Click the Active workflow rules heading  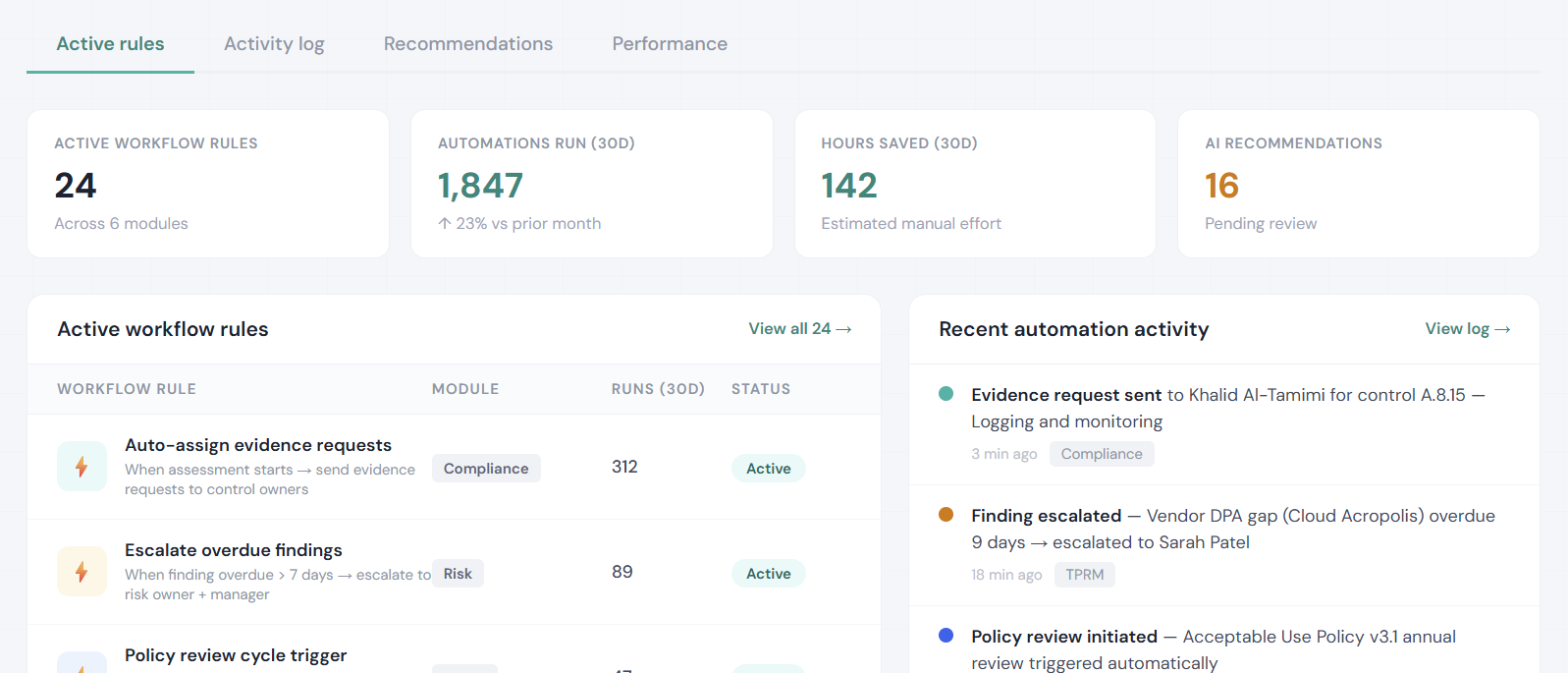coord(163,329)
